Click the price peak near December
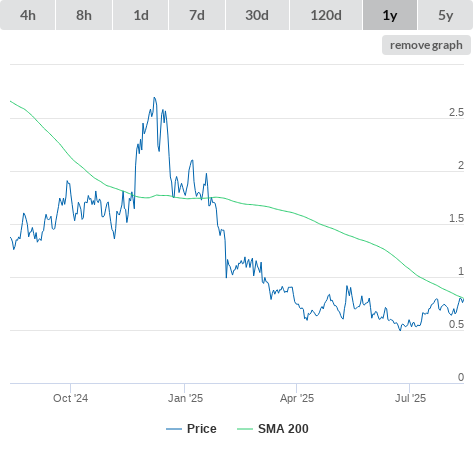 (x=154, y=98)
